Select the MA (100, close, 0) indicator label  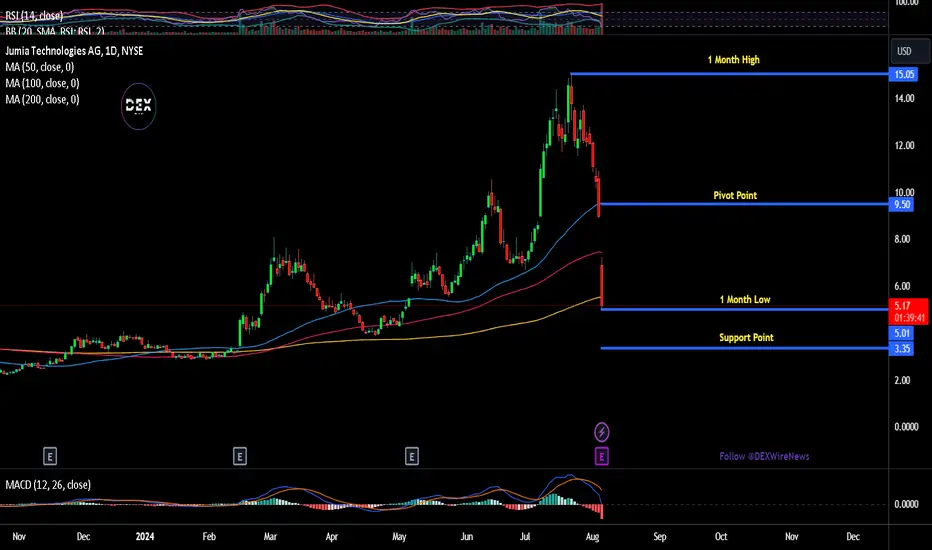pos(42,83)
